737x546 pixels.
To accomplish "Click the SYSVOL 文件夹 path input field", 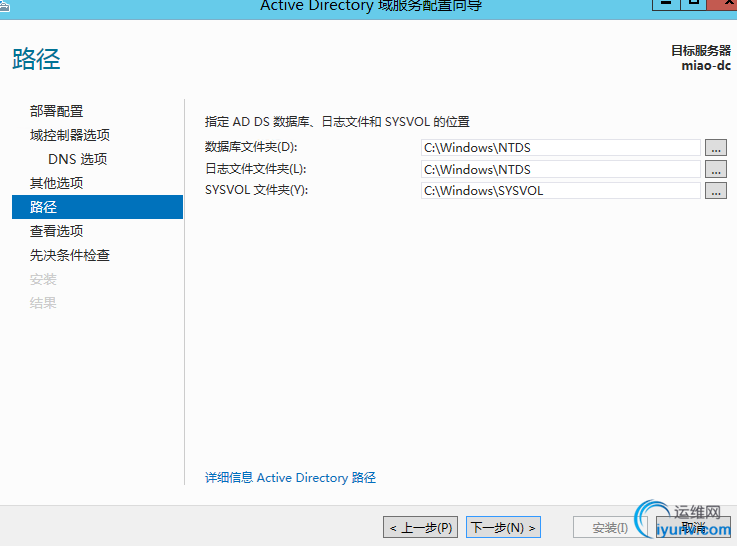I will click(x=561, y=191).
